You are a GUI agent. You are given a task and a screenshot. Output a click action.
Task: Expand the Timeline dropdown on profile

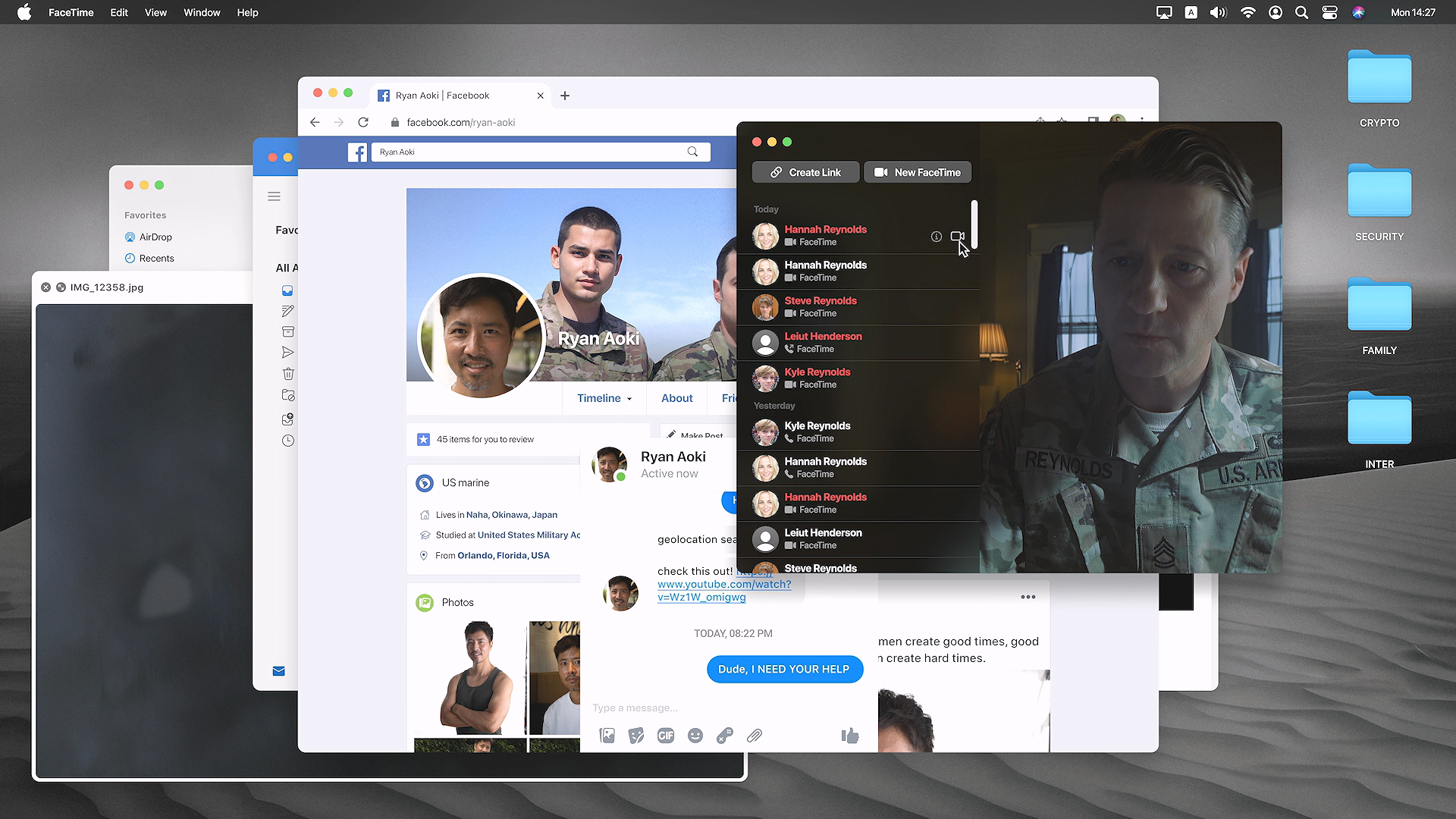(x=604, y=398)
